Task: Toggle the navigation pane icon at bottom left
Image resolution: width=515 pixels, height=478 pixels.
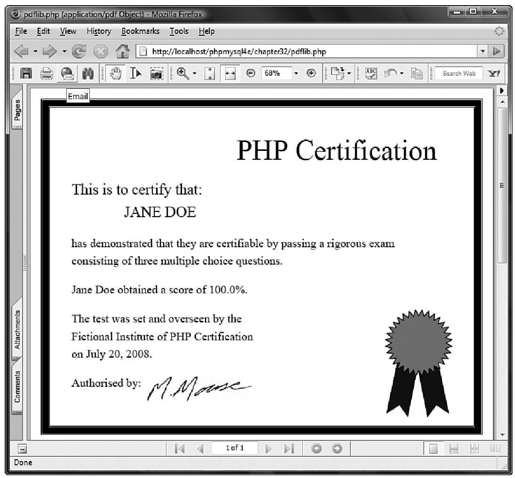Action: (x=22, y=449)
